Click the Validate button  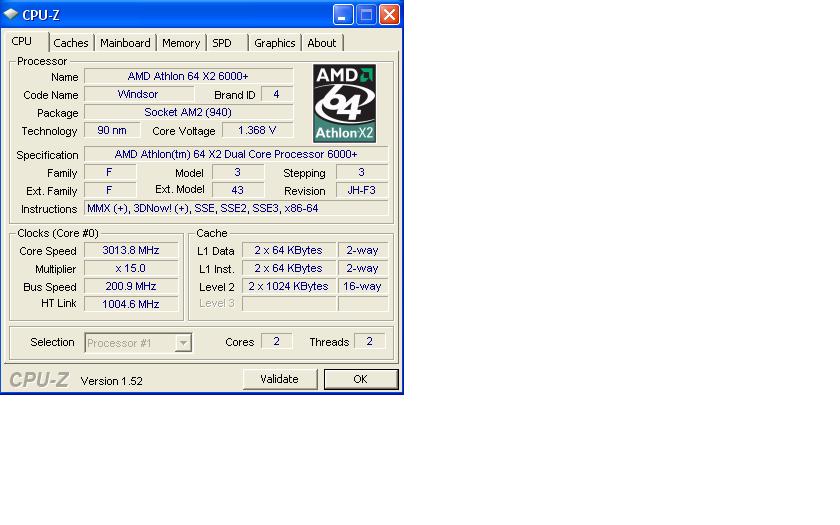tap(280, 379)
